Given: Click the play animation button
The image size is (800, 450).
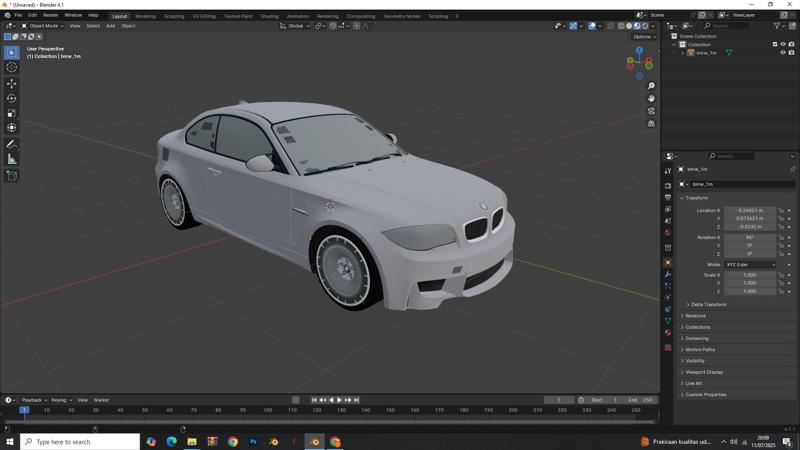Looking at the screenshot, I should tap(339, 400).
